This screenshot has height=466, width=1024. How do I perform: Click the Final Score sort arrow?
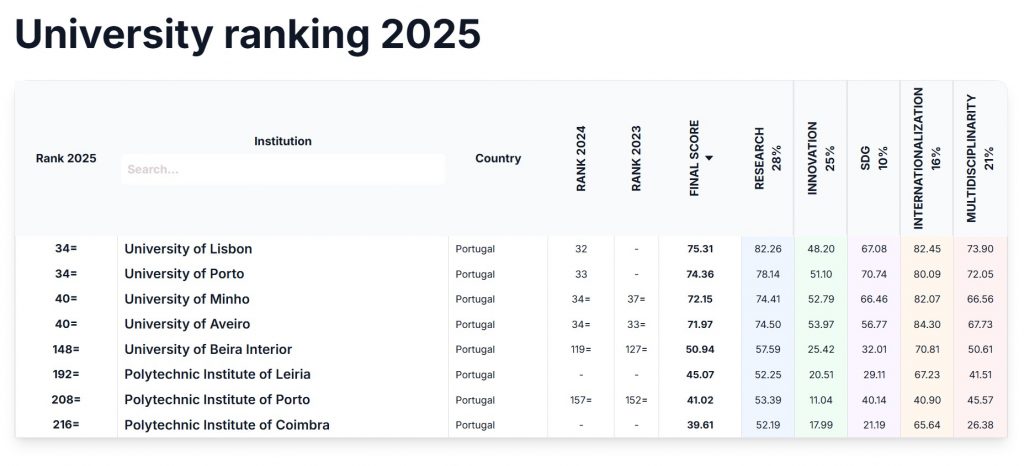709,158
